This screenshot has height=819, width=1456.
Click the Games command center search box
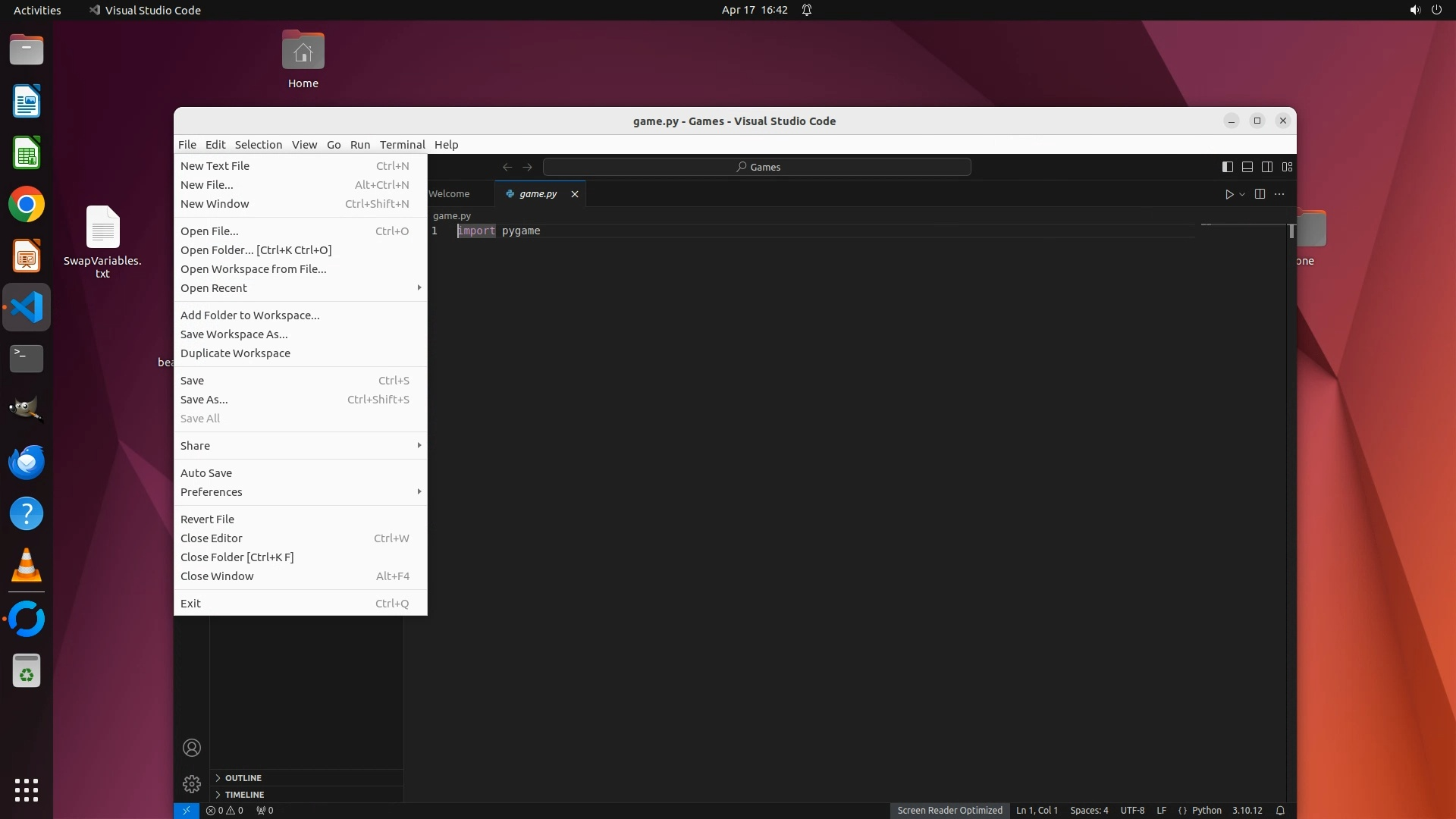(x=757, y=167)
